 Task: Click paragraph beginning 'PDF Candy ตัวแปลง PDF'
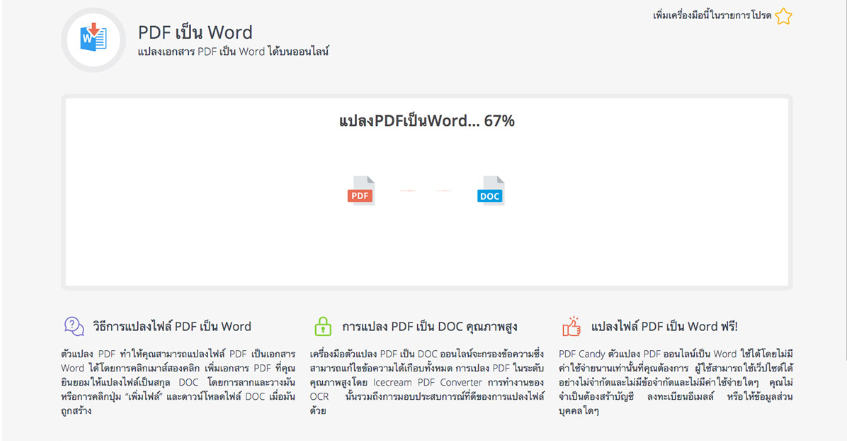pos(676,382)
